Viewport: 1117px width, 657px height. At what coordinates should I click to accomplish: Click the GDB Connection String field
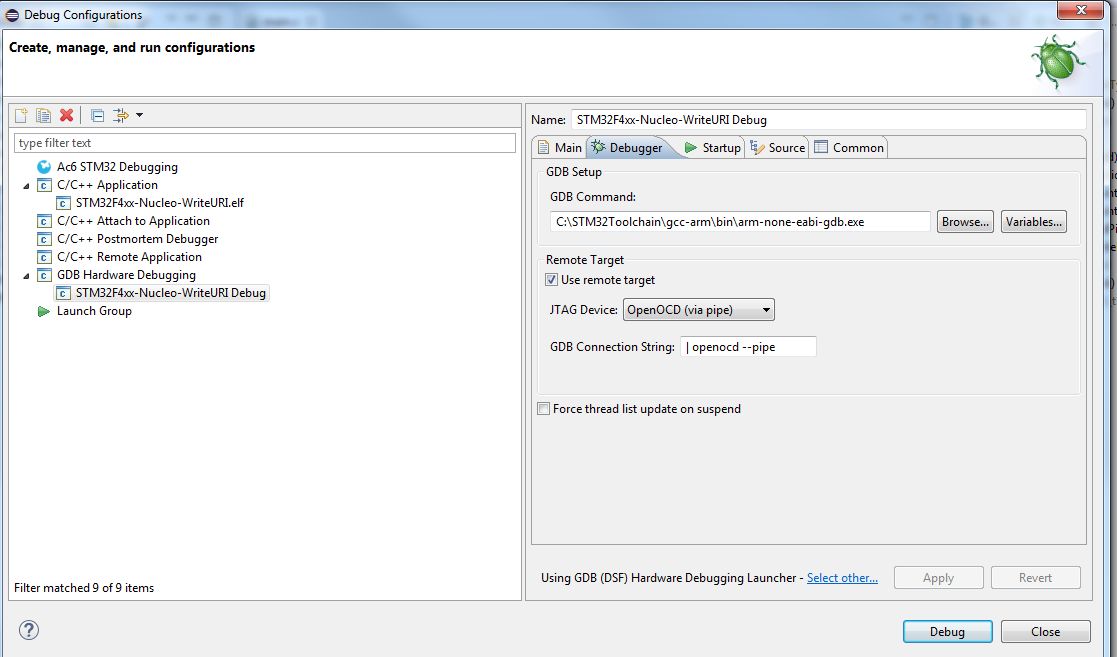coord(748,347)
